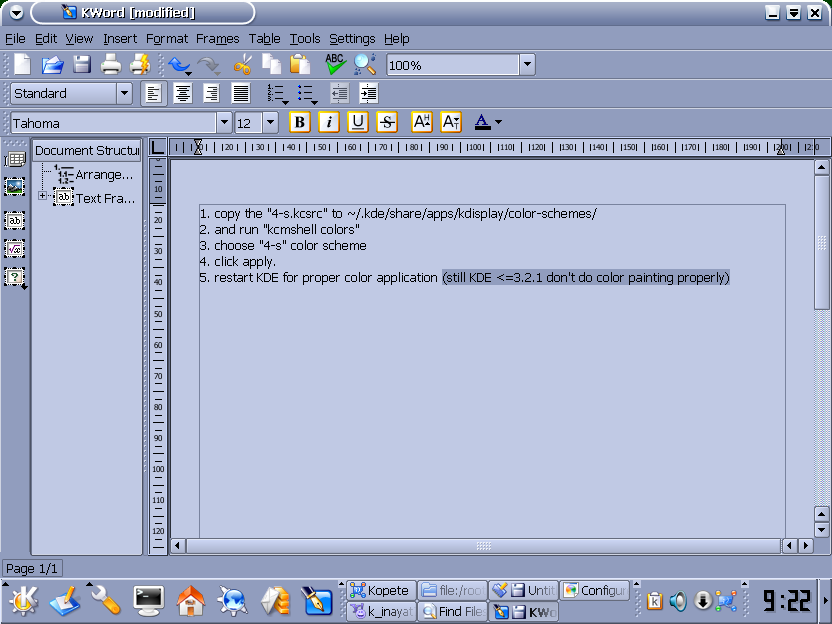The height and width of the screenshot is (624, 832).
Task: Align paragraph right
Action: [211, 94]
